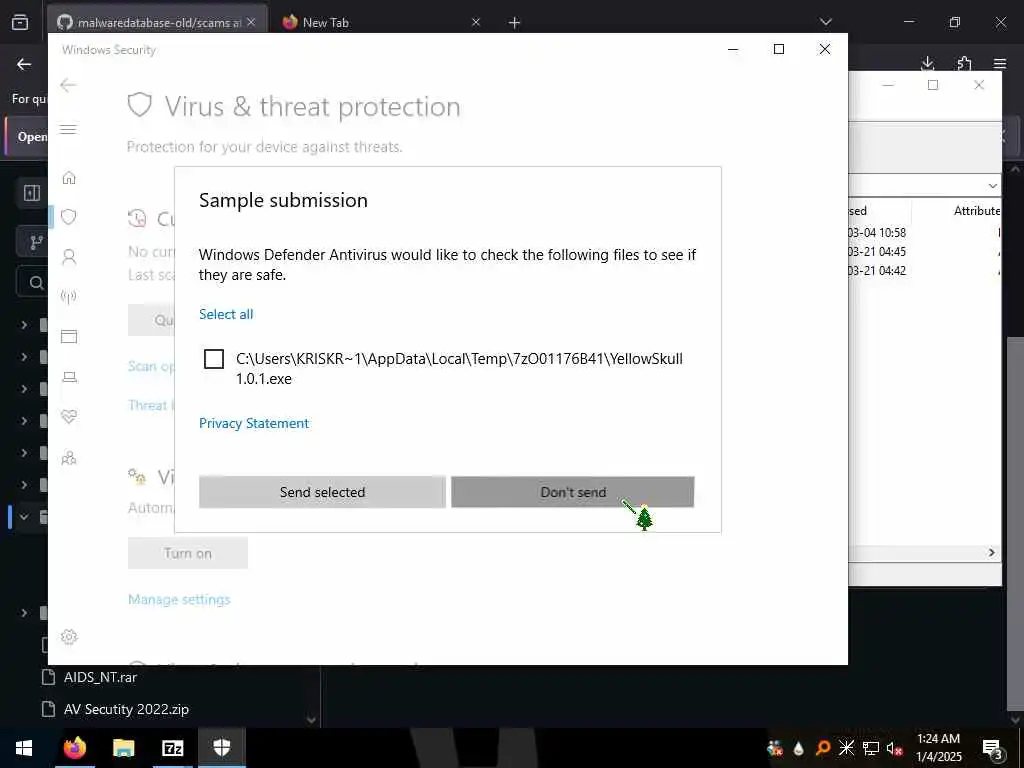Toggle GitHub file tree side panel icon

coord(32,193)
